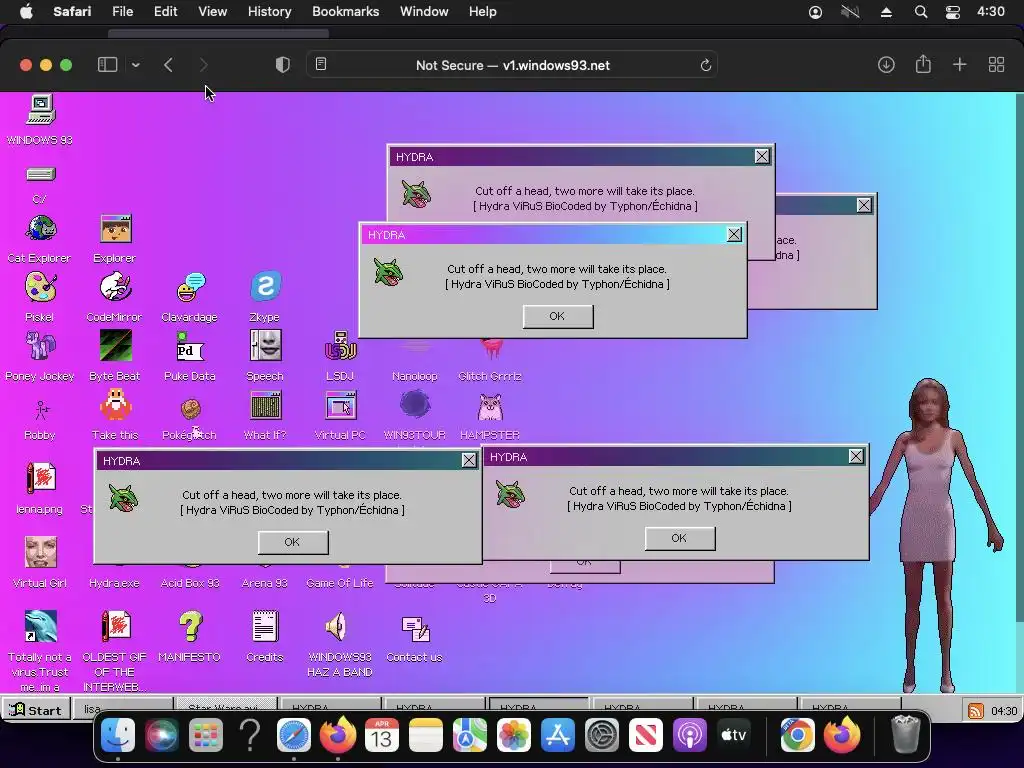This screenshot has width=1024, height=768.
Task: Click the v1.windows93.net address field
Action: pos(513,65)
